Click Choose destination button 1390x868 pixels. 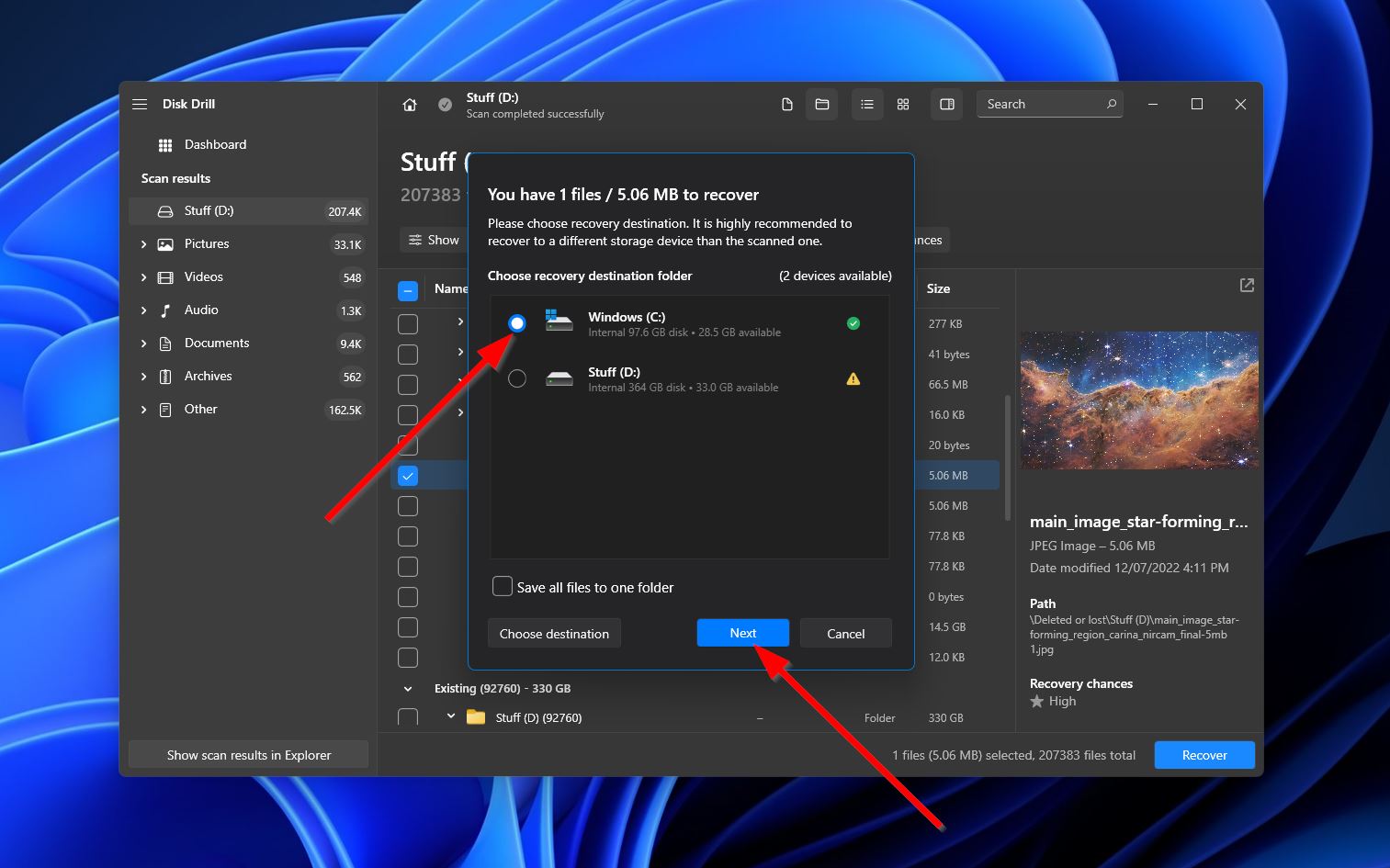554,633
